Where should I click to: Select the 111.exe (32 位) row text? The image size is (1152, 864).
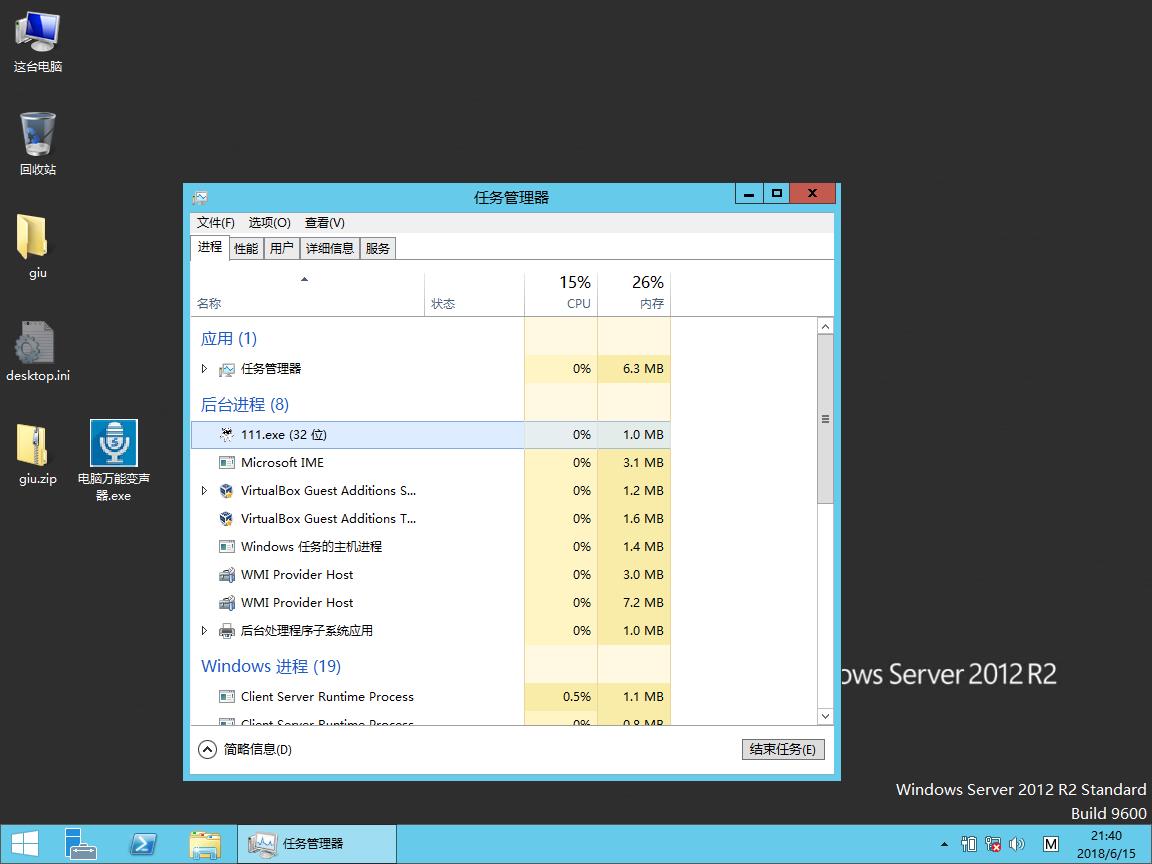[284, 435]
